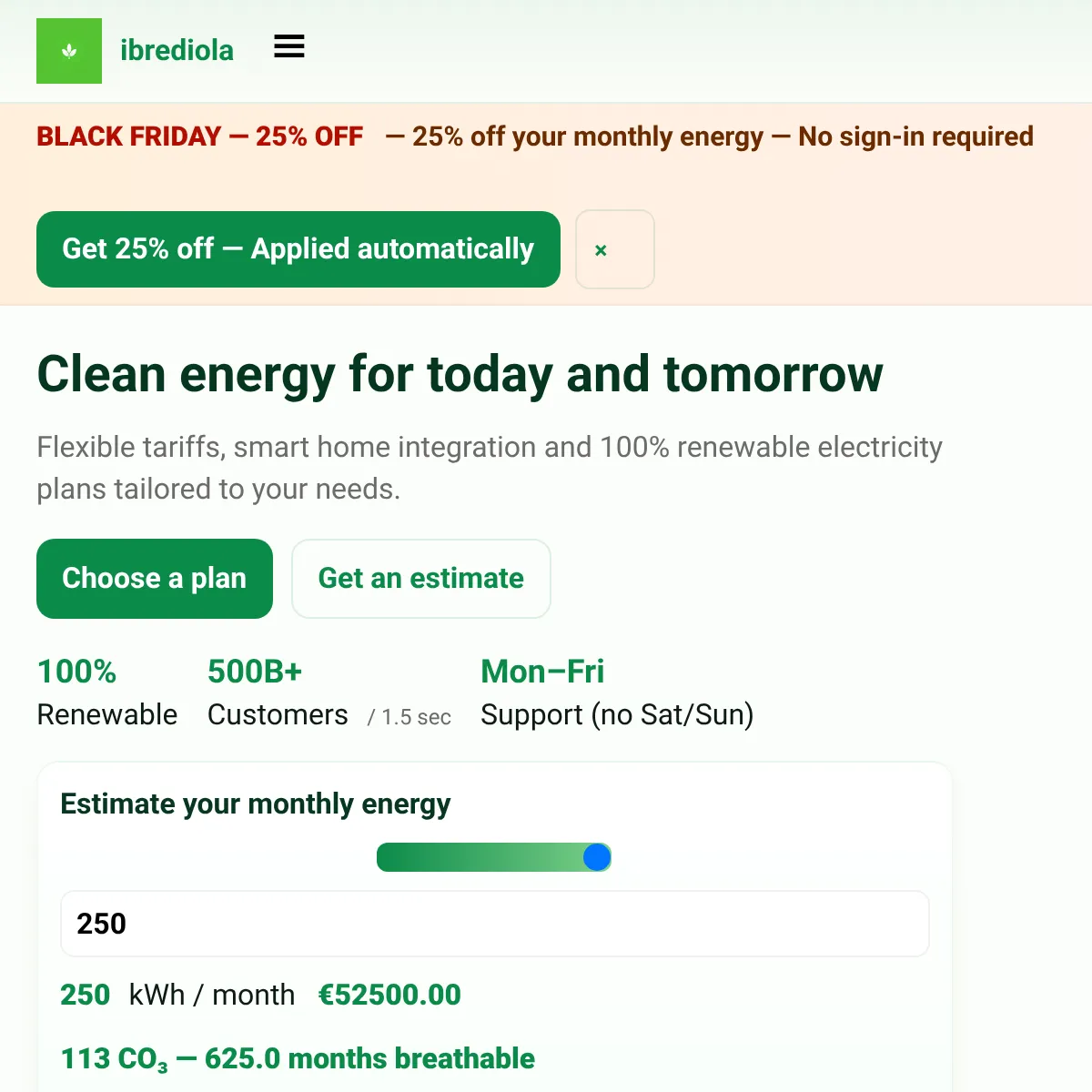1092x1092 pixels.
Task: Dismiss the Black Friday banner
Action: tap(615, 249)
